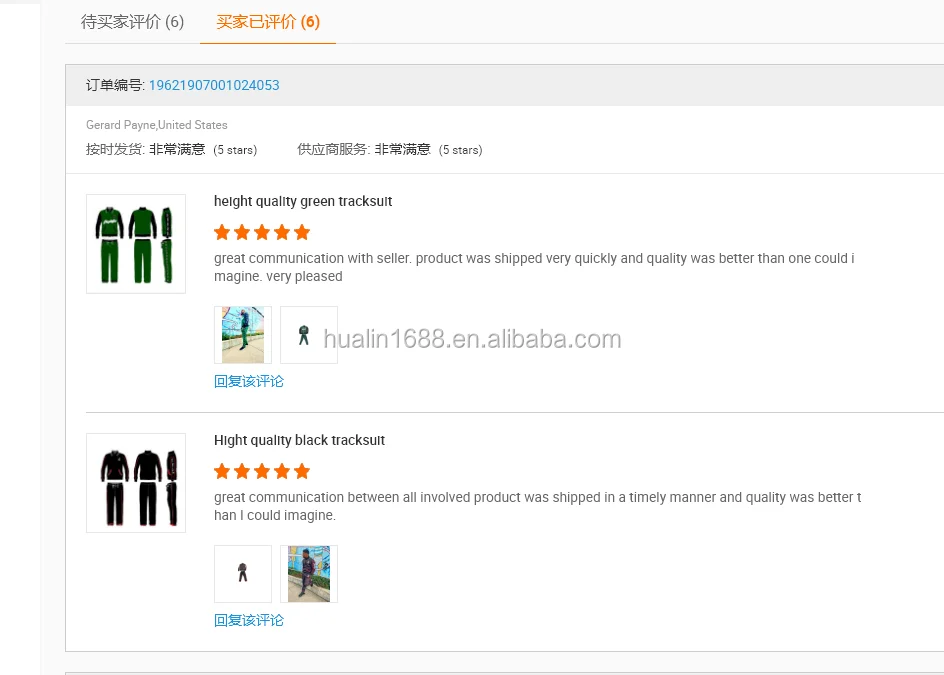Click the green tracksuit review comment text

click(x=534, y=267)
